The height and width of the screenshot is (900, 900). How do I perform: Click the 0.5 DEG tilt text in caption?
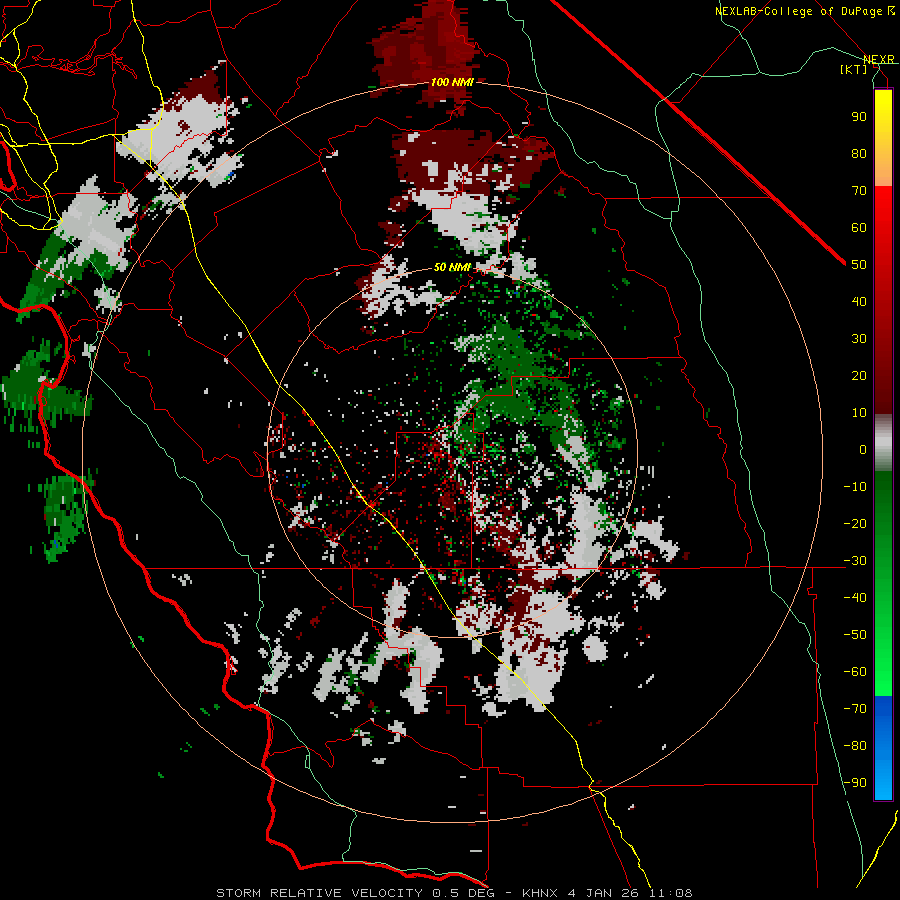pos(464,893)
